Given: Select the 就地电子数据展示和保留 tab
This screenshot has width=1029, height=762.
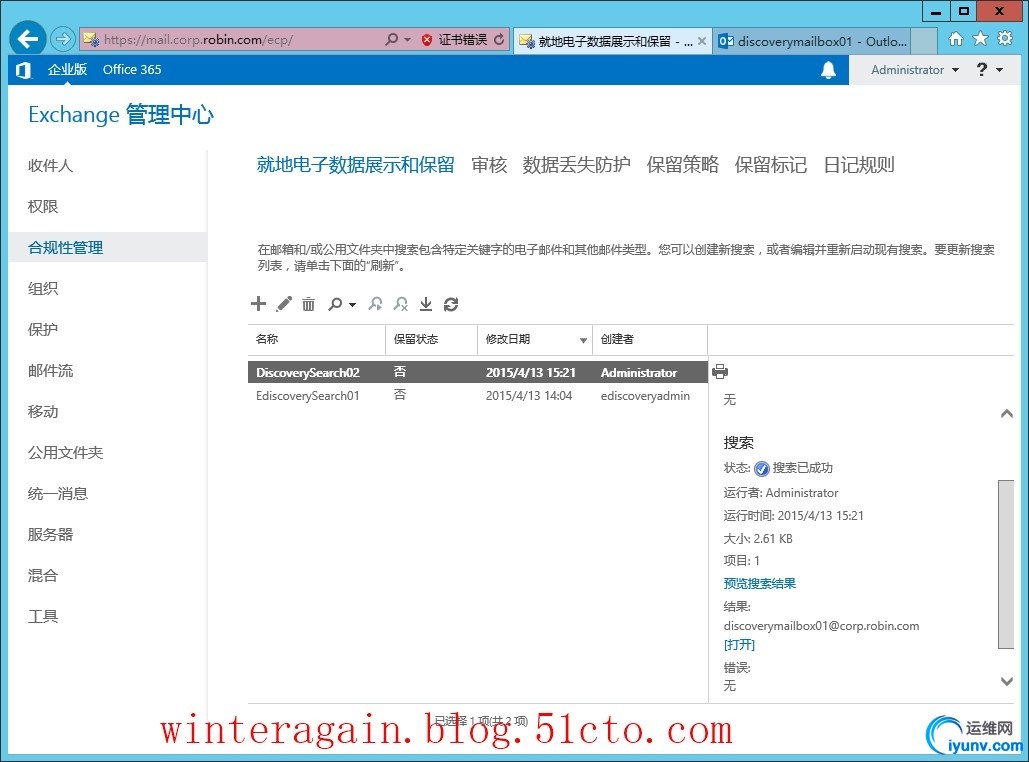Looking at the screenshot, I should point(356,165).
